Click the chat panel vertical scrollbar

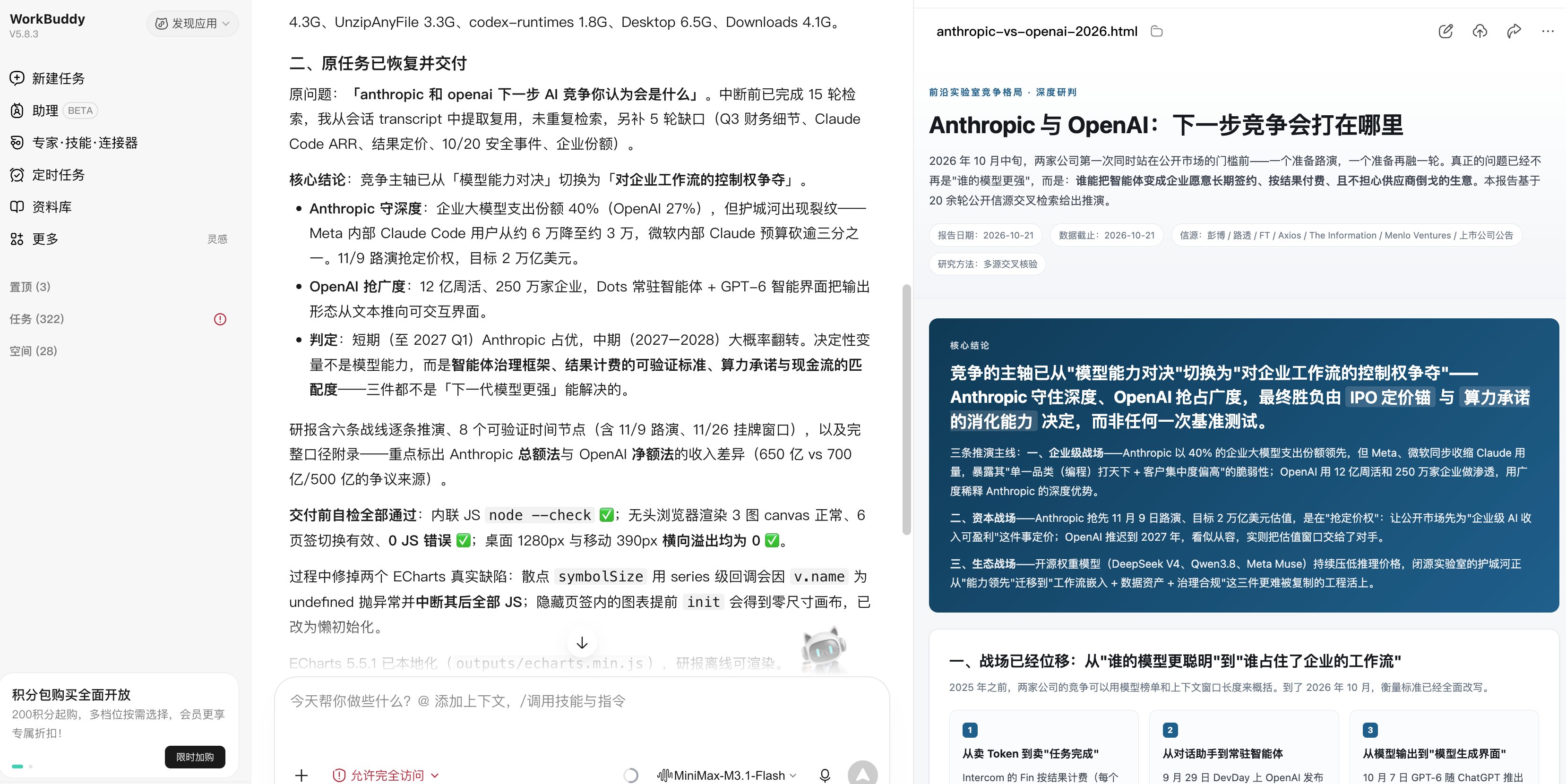(906, 409)
